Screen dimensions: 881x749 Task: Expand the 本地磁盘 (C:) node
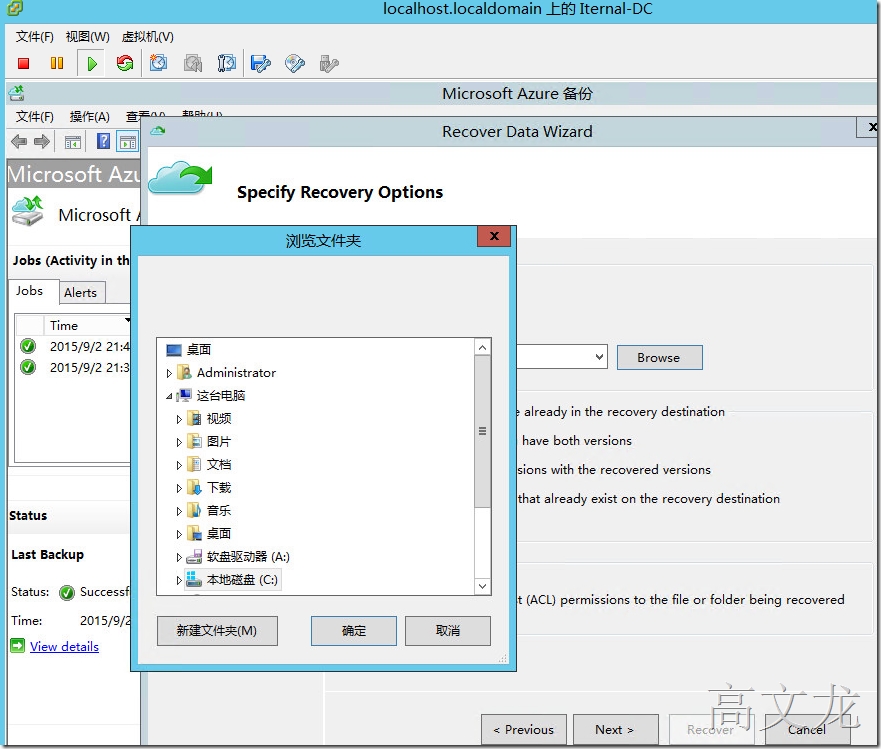[179, 580]
